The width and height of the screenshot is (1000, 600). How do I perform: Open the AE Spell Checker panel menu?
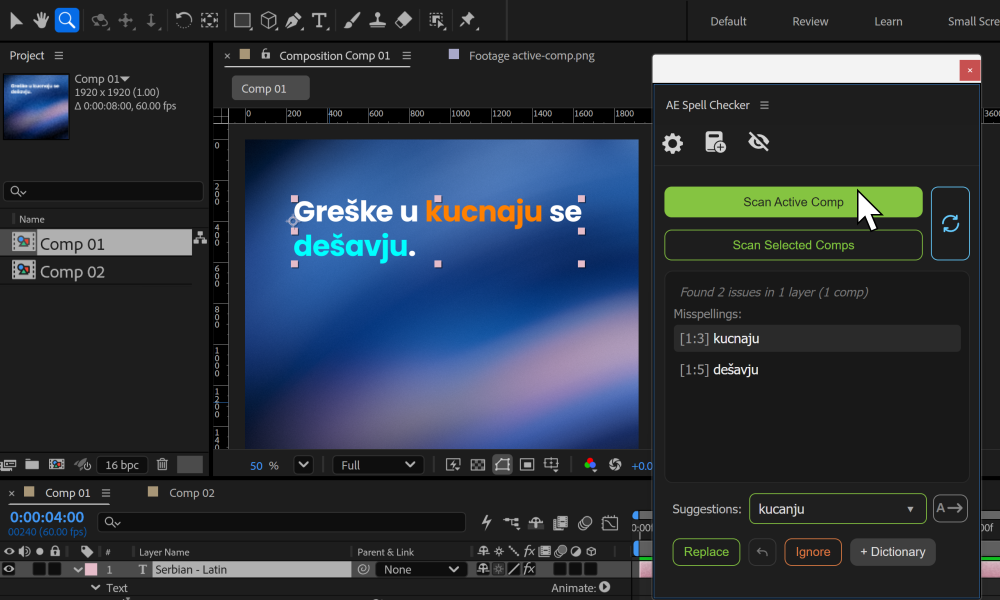(x=764, y=105)
